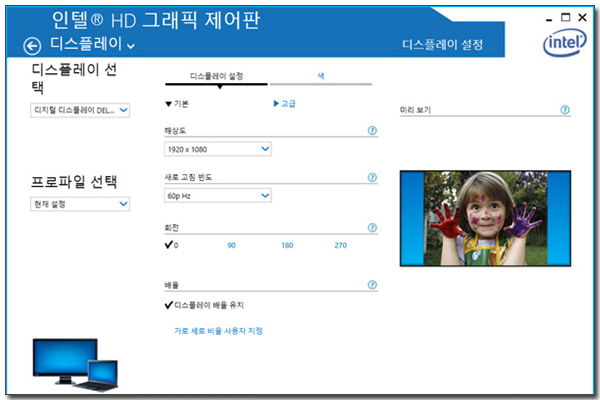Switch to the 색 (color) tab
Viewport: 600px width, 400px height.
point(321,76)
